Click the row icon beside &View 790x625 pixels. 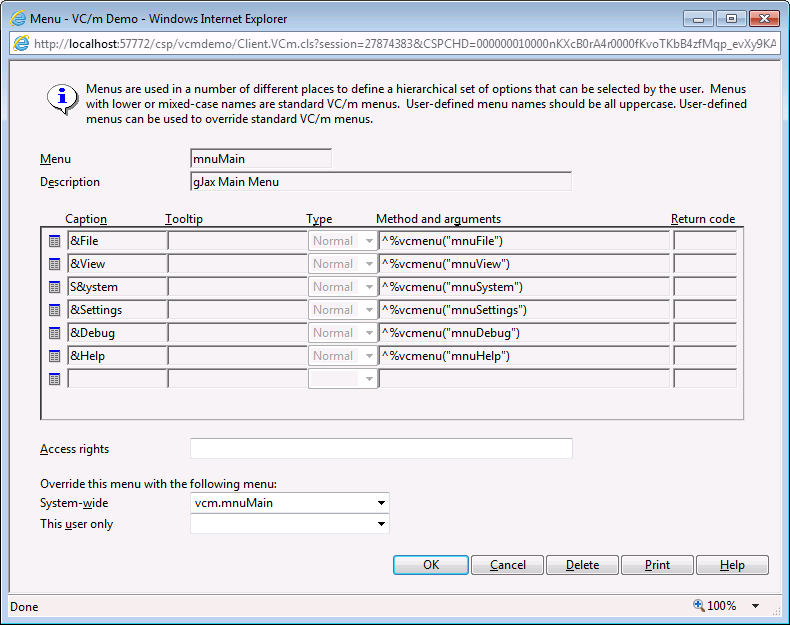[x=54, y=264]
